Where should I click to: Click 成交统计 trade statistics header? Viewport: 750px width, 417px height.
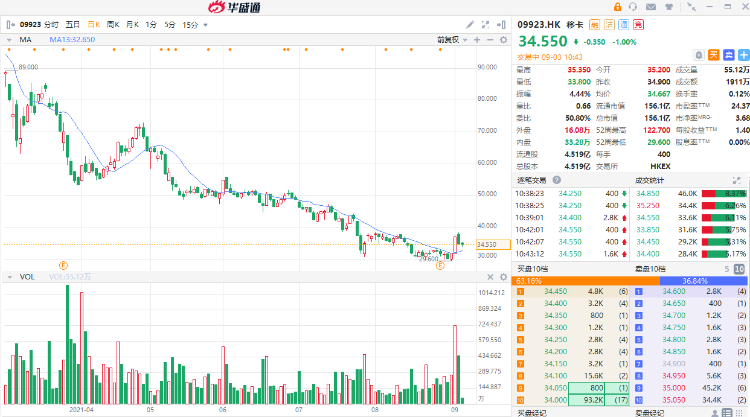point(650,180)
